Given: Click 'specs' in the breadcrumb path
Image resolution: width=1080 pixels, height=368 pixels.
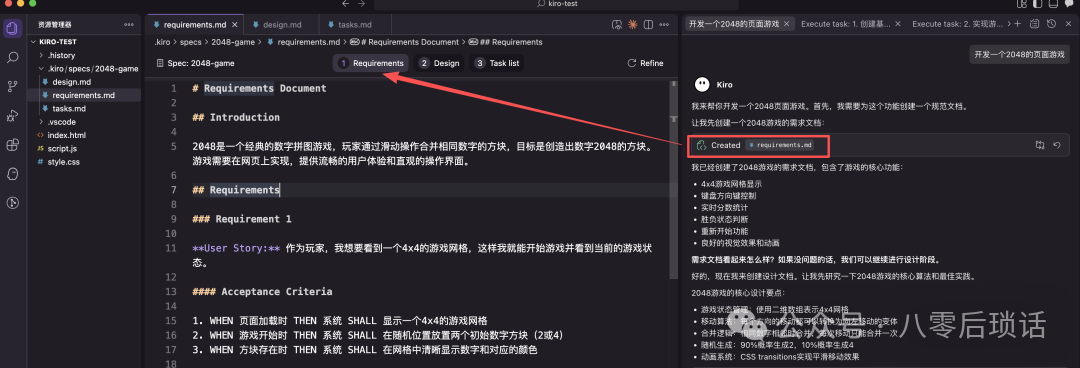Looking at the screenshot, I should [x=190, y=42].
